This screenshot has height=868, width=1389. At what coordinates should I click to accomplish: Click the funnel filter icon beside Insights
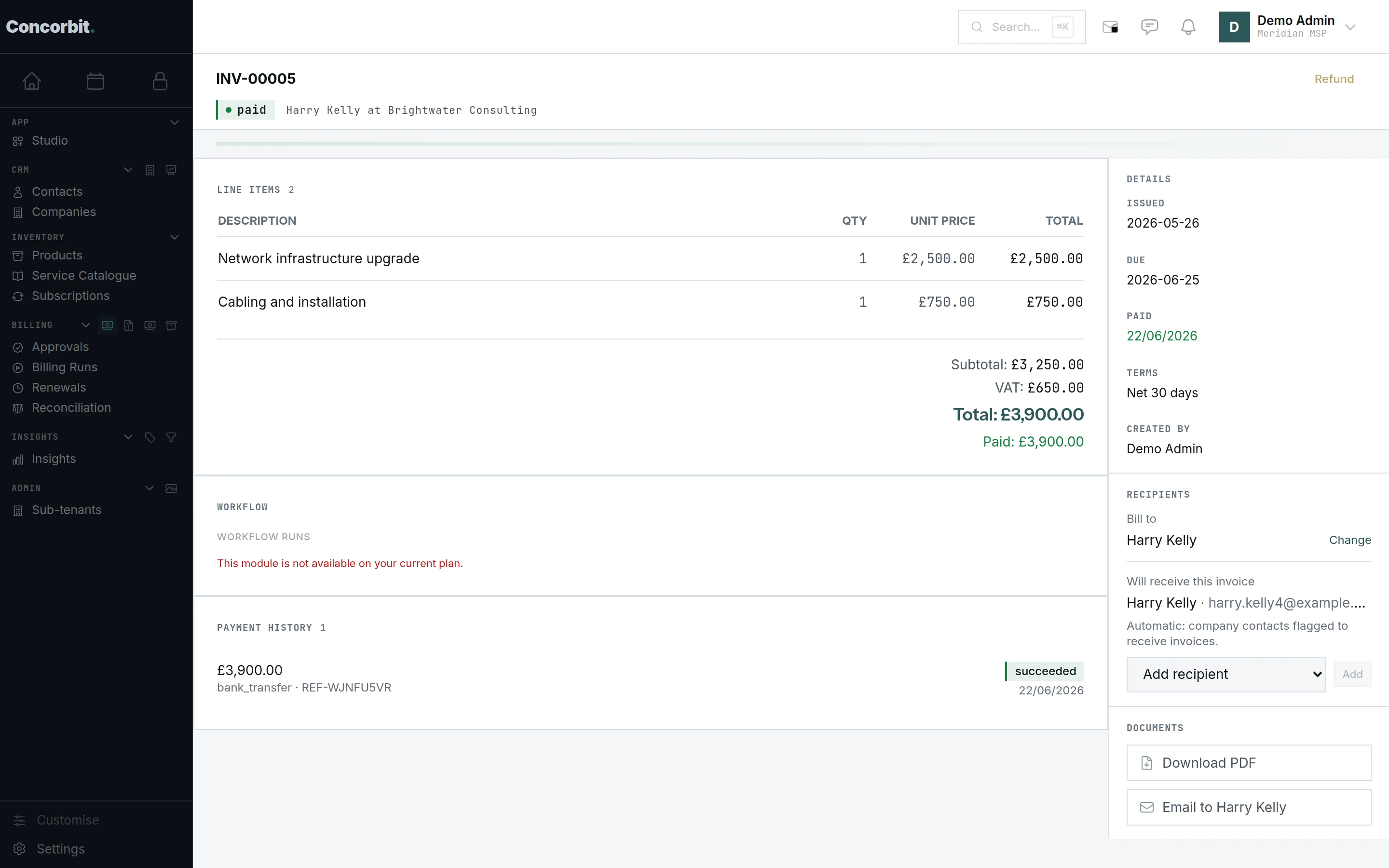coord(171,437)
